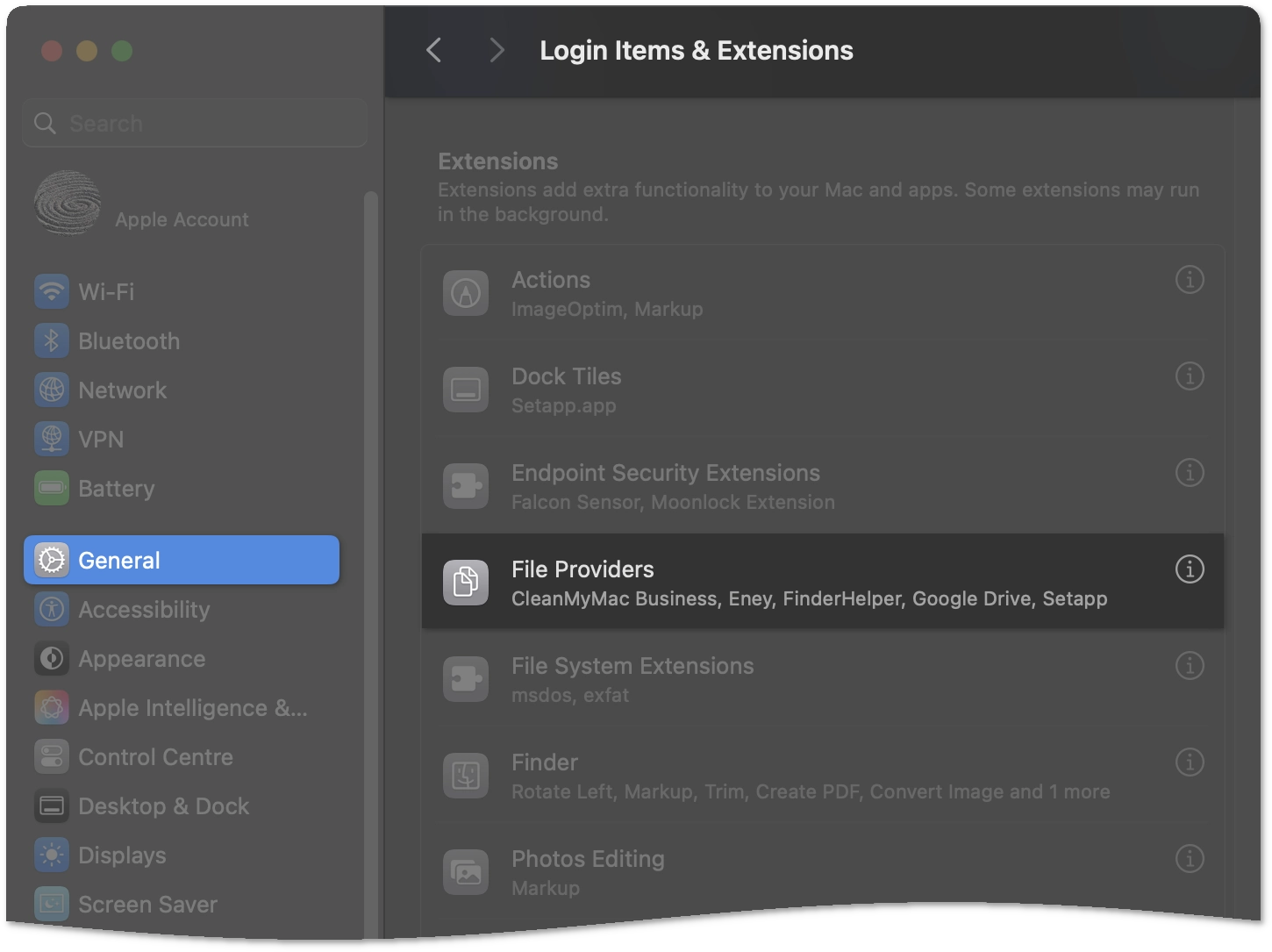Click the Battery sidebar icon

coord(52,488)
